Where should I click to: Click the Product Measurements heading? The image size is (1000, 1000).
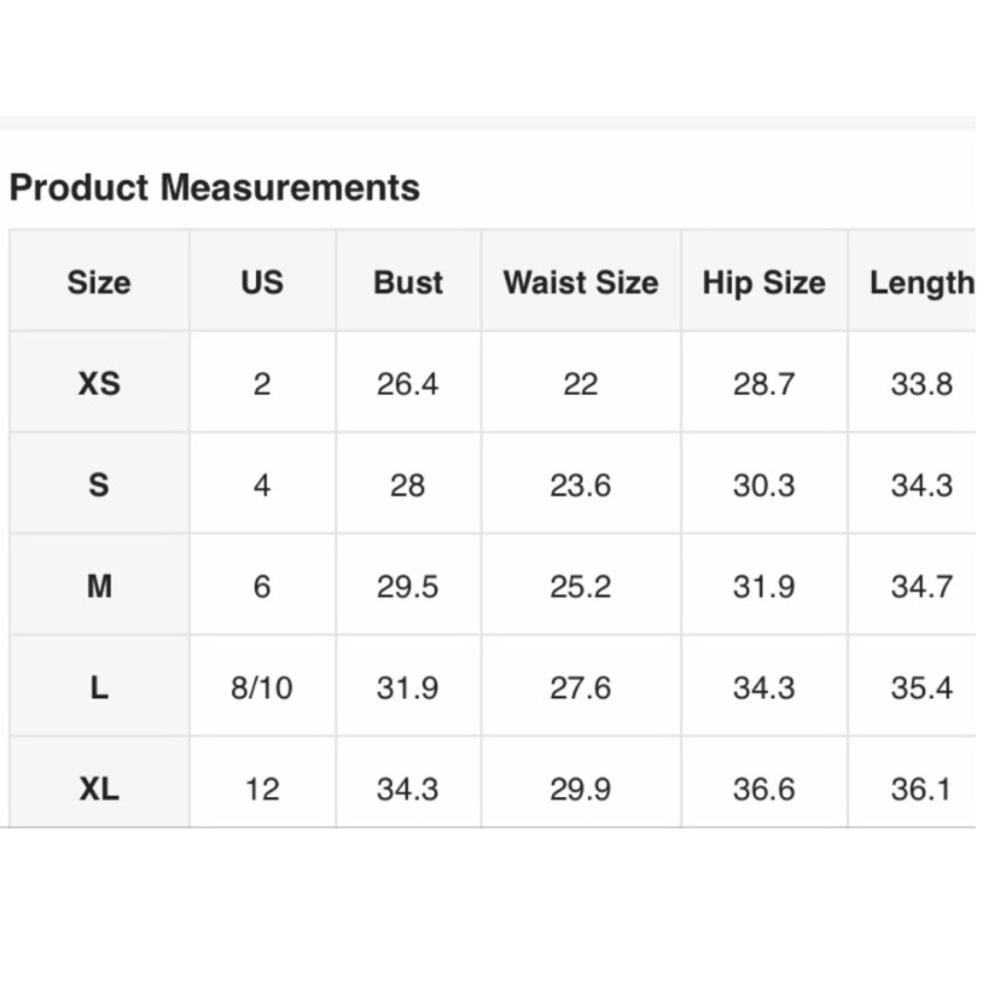click(214, 188)
